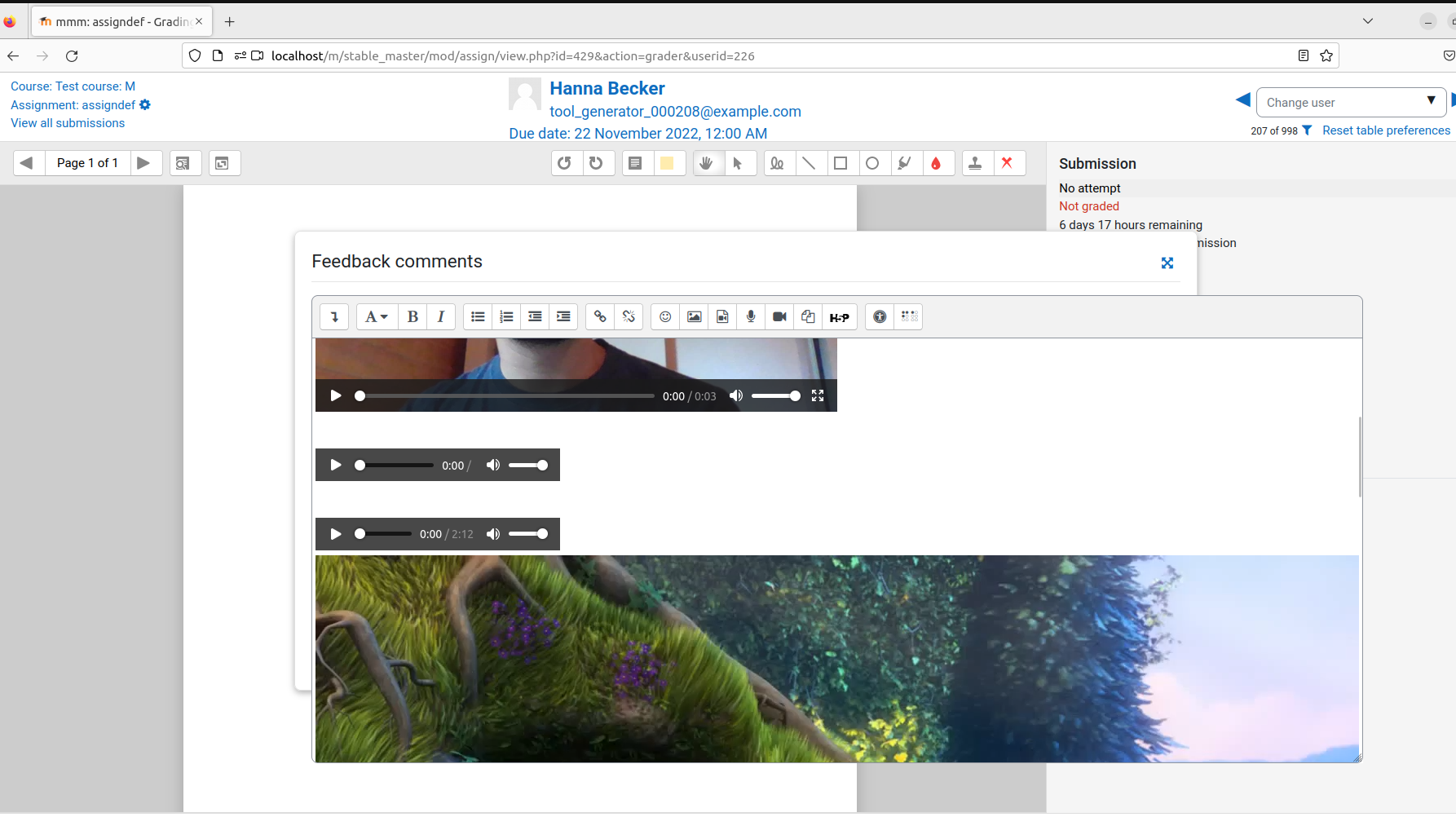
Task: Play the 2:12 audio clip
Action: [x=336, y=534]
